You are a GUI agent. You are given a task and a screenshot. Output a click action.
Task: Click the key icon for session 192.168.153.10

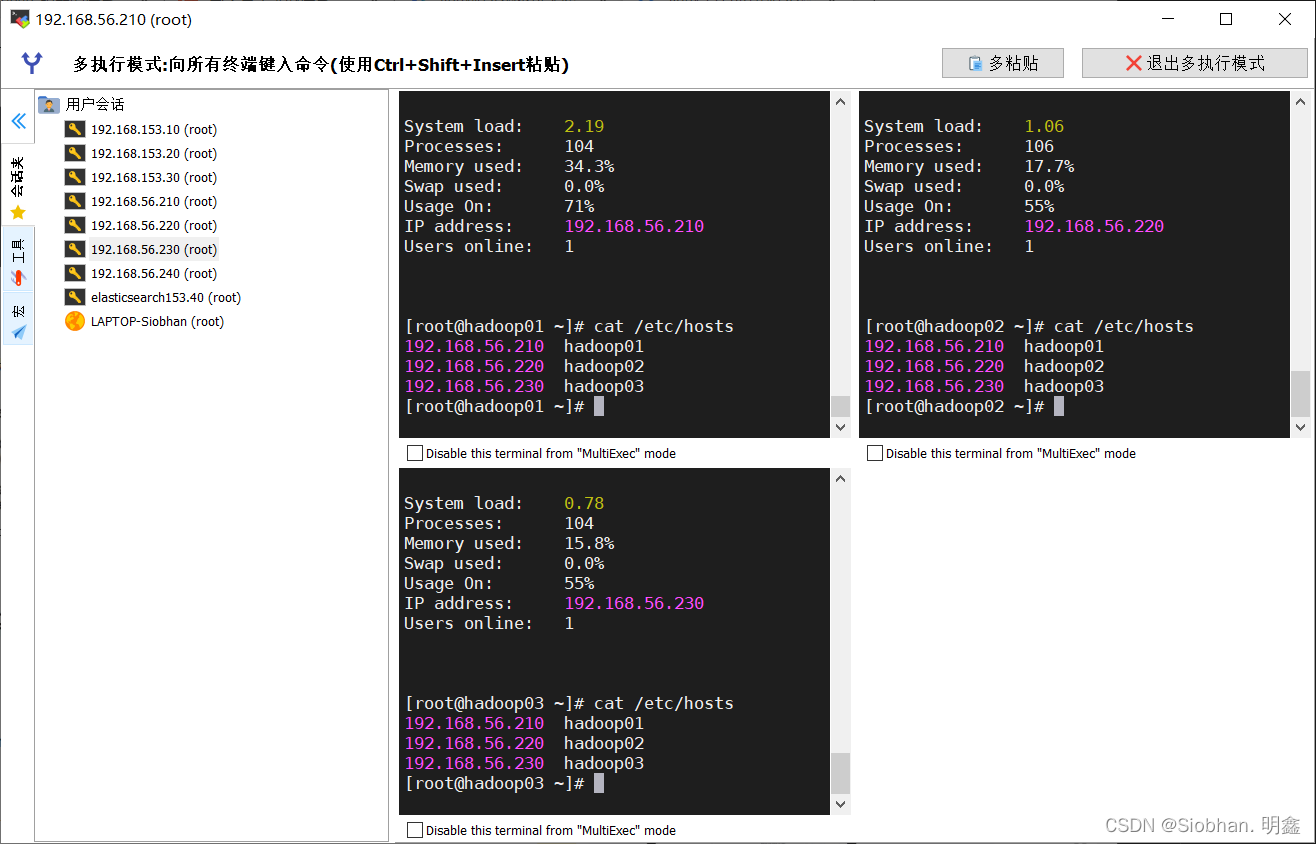(75, 129)
